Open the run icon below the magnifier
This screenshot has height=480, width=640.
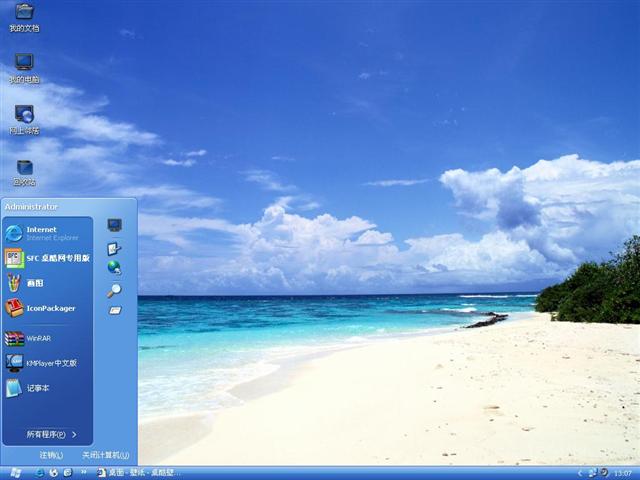[x=115, y=311]
